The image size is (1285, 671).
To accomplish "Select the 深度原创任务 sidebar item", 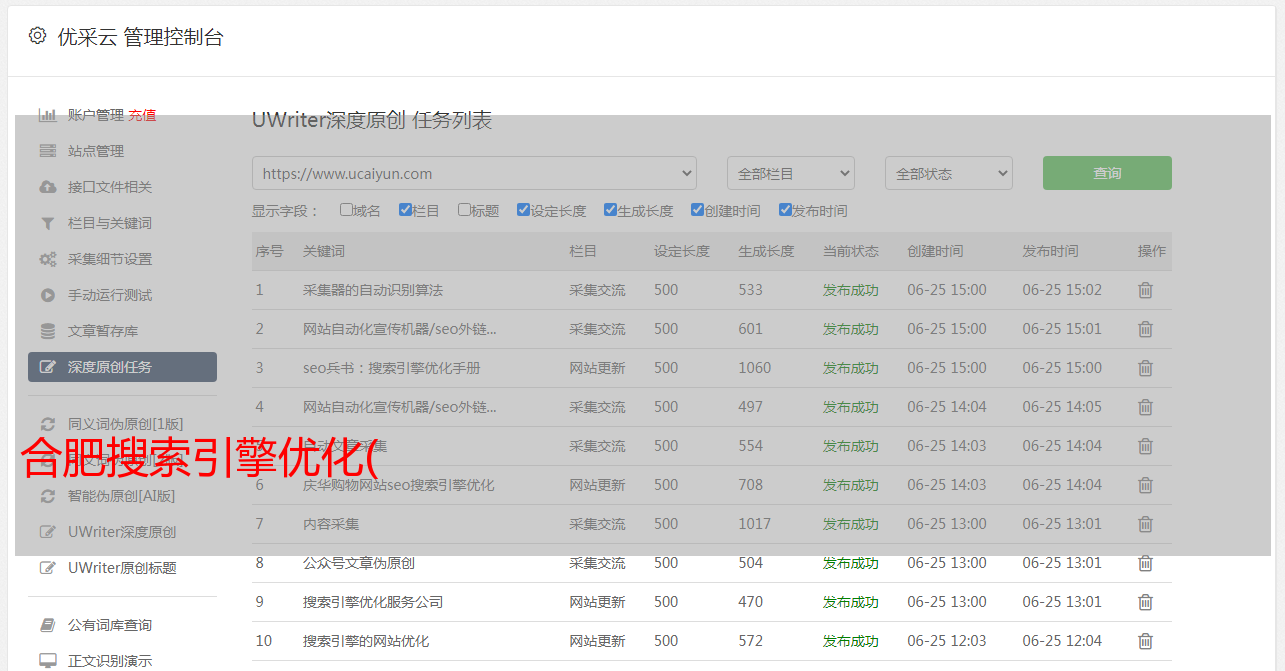I will (122, 367).
